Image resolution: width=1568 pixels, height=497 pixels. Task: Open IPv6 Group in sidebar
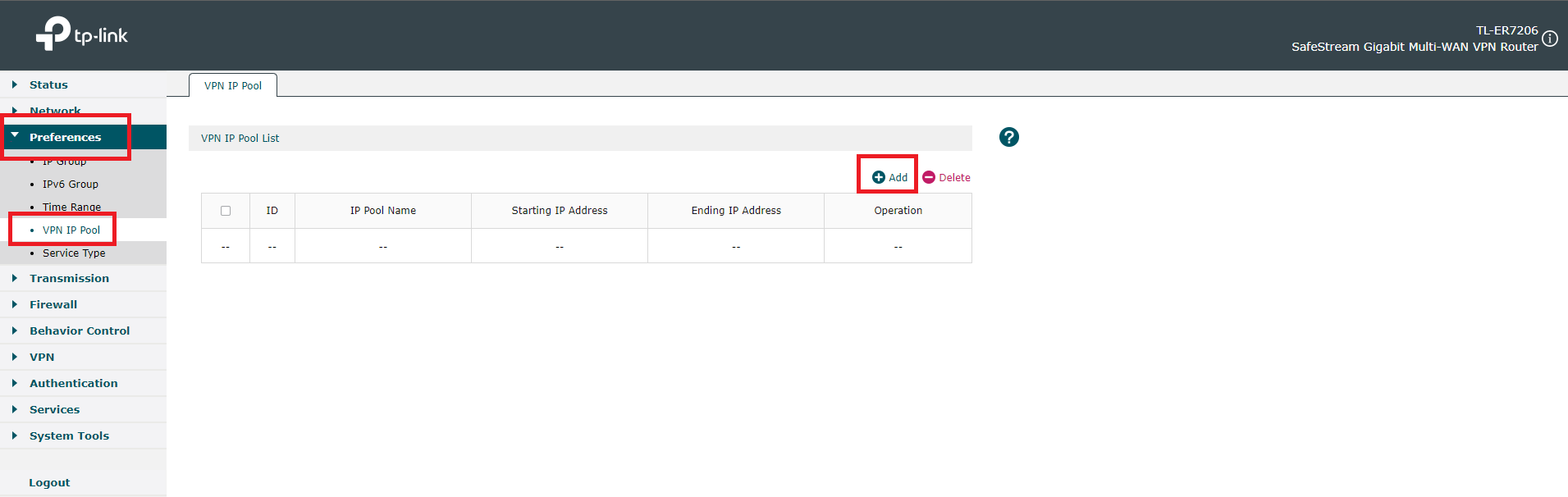(71, 185)
